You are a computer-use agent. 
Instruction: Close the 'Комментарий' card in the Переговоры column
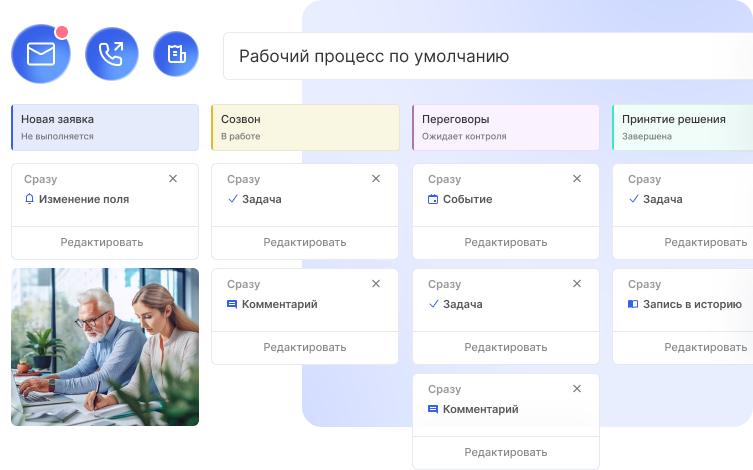click(x=577, y=388)
